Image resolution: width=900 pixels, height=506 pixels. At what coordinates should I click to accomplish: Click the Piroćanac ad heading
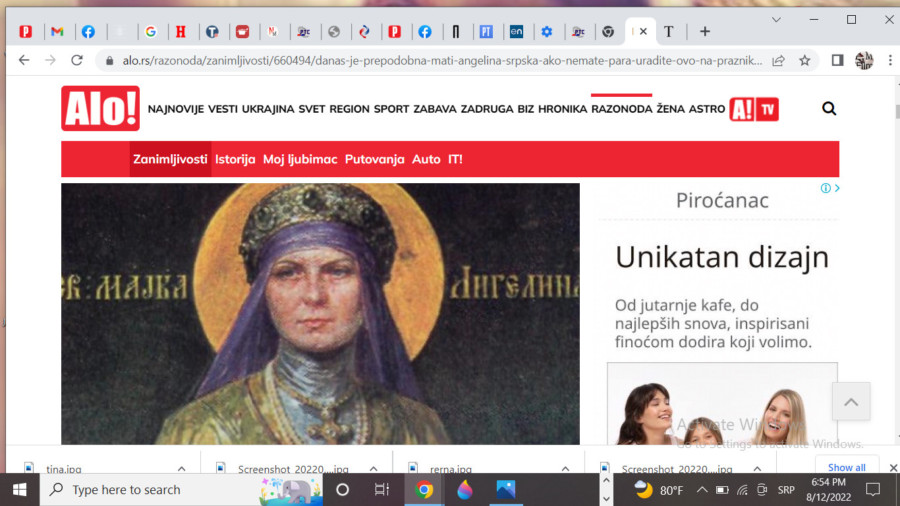click(722, 200)
